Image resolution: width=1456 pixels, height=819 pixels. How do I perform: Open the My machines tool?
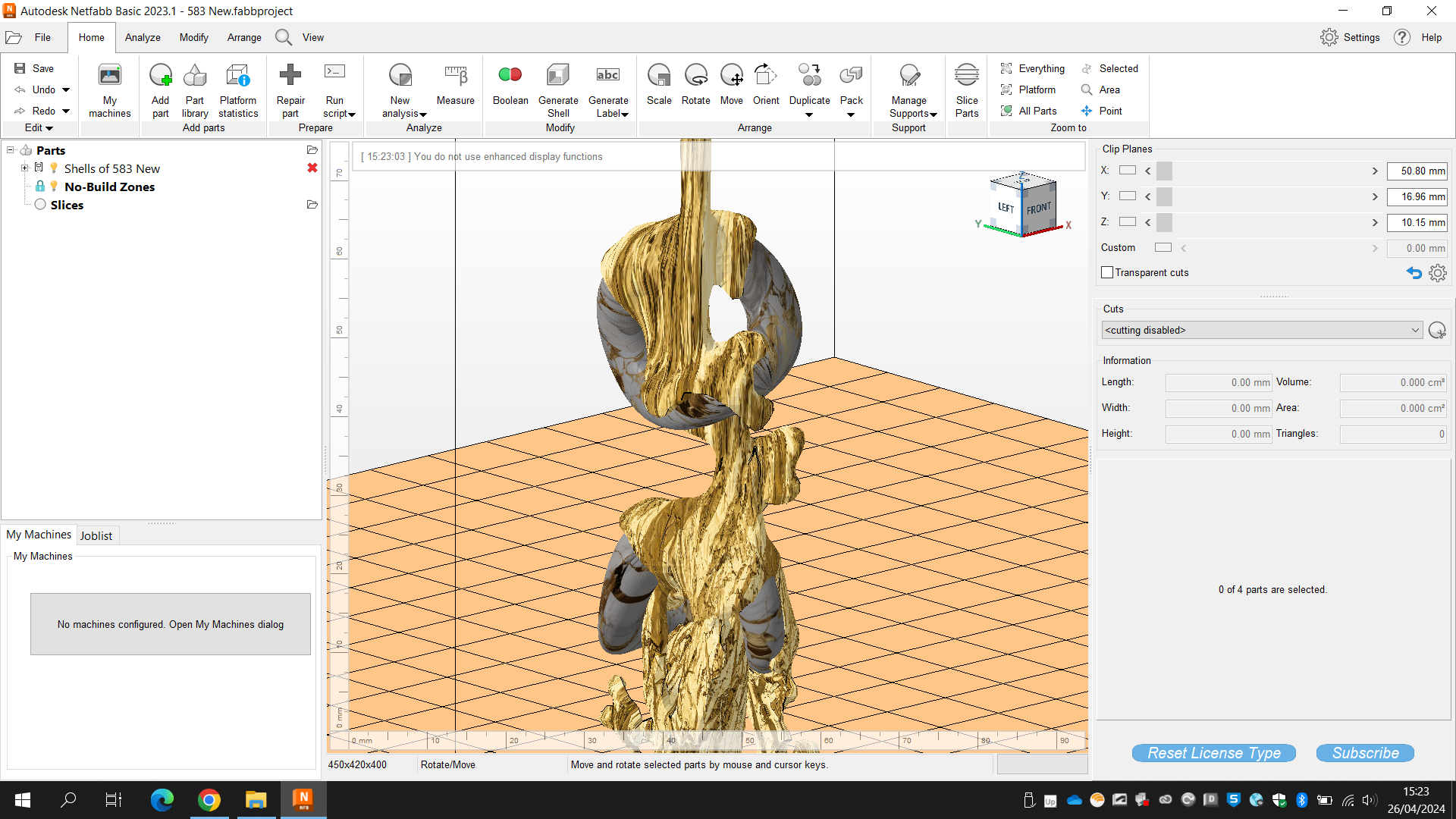pyautogui.click(x=110, y=91)
